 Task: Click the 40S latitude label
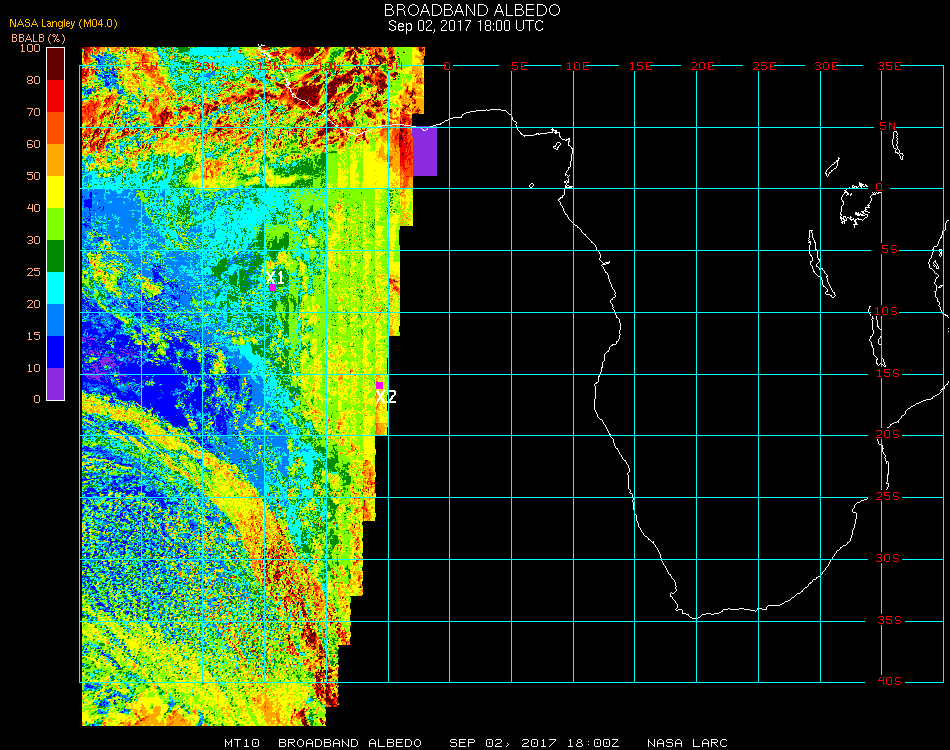(x=889, y=681)
